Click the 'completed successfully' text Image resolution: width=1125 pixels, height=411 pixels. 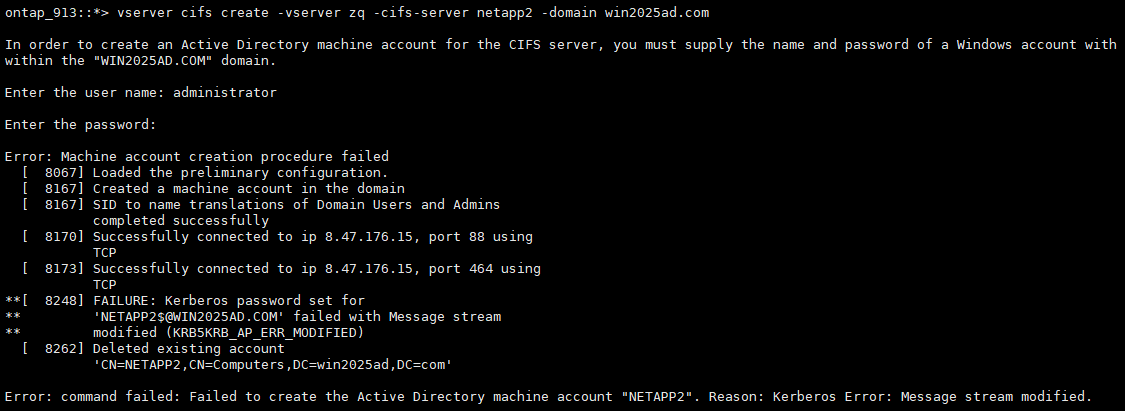(x=181, y=220)
